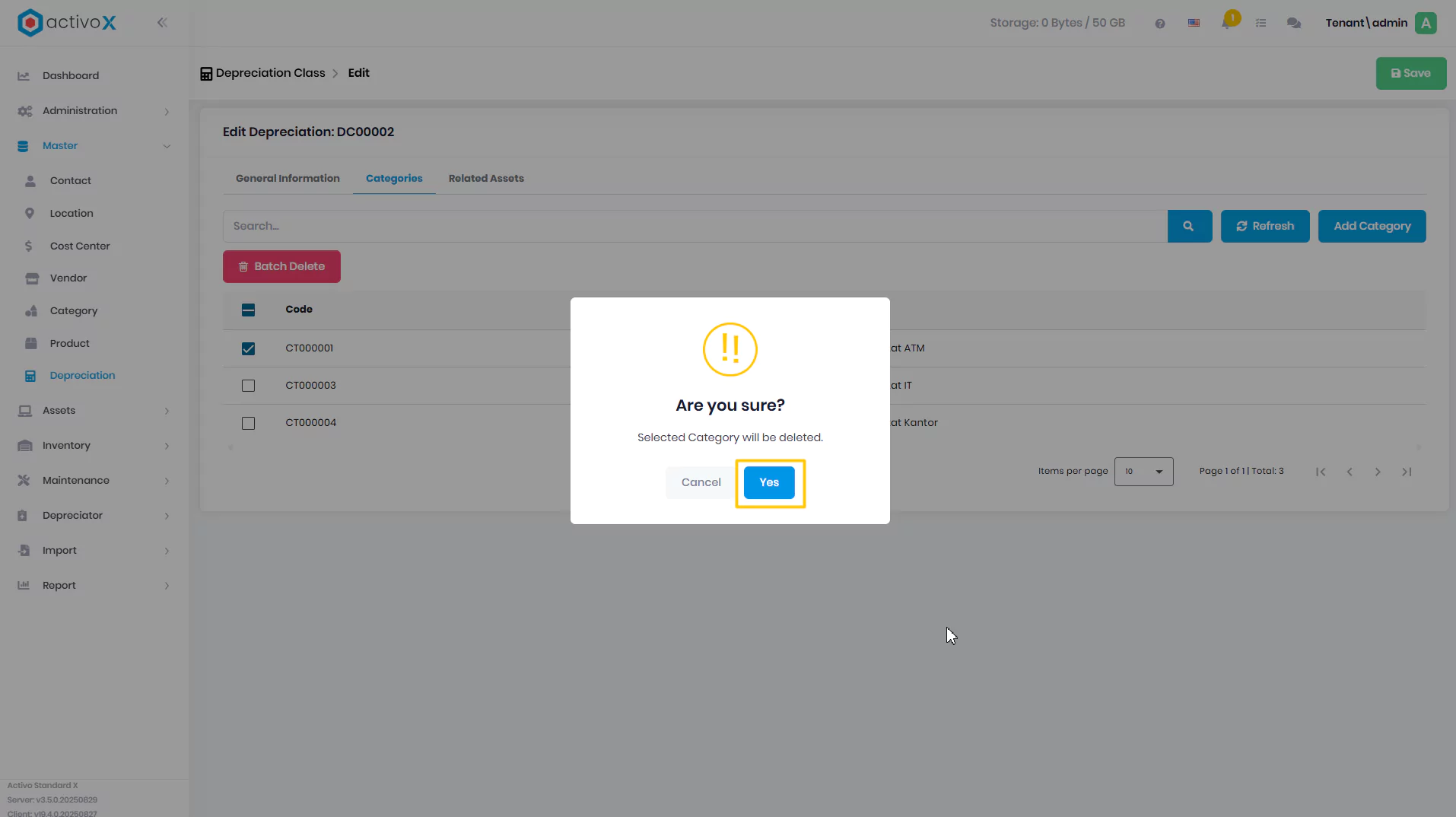Switch to General Information tab
Viewport: 1456px width, 817px height.
point(288,179)
